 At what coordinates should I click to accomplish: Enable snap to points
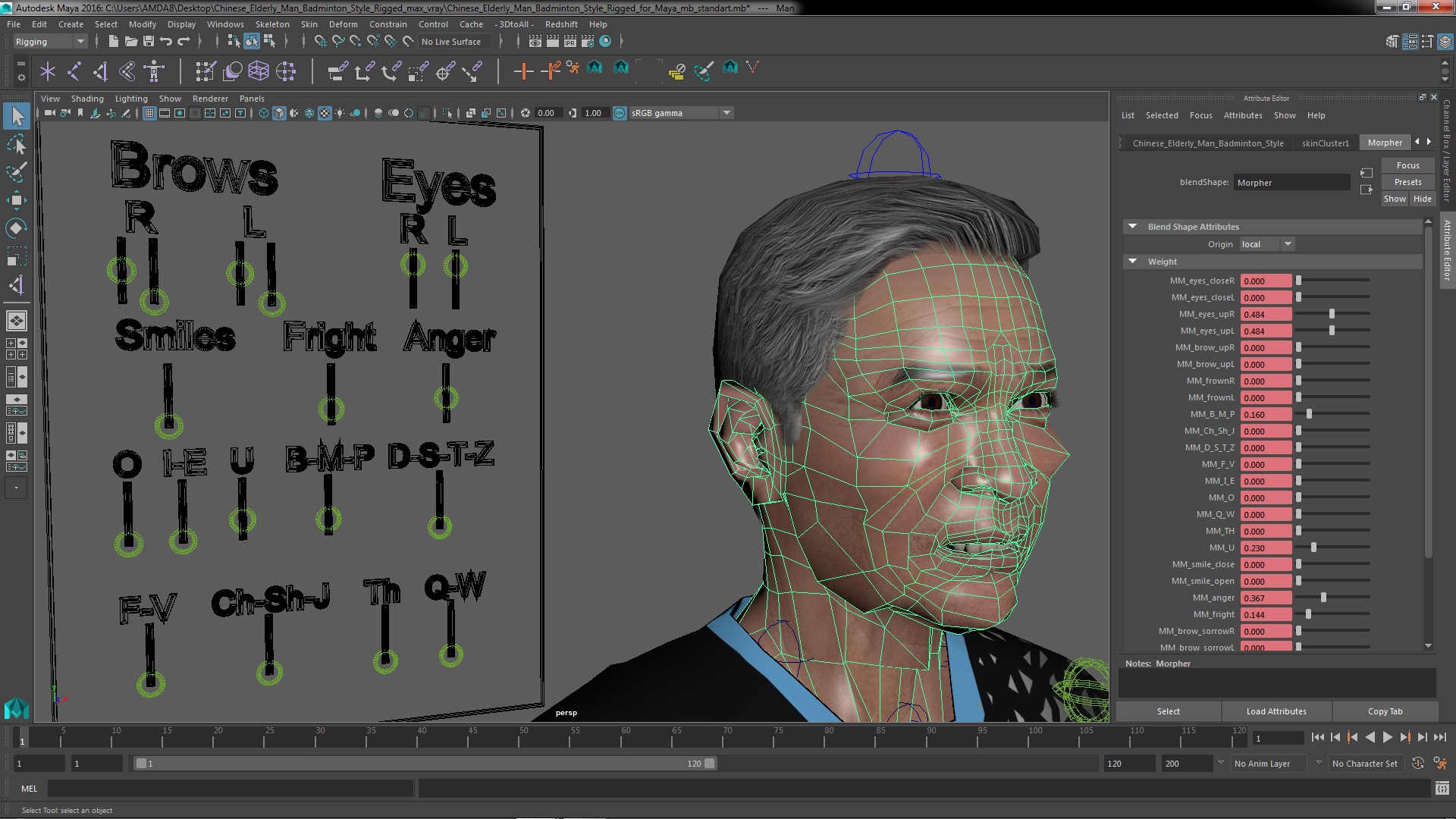(356, 42)
